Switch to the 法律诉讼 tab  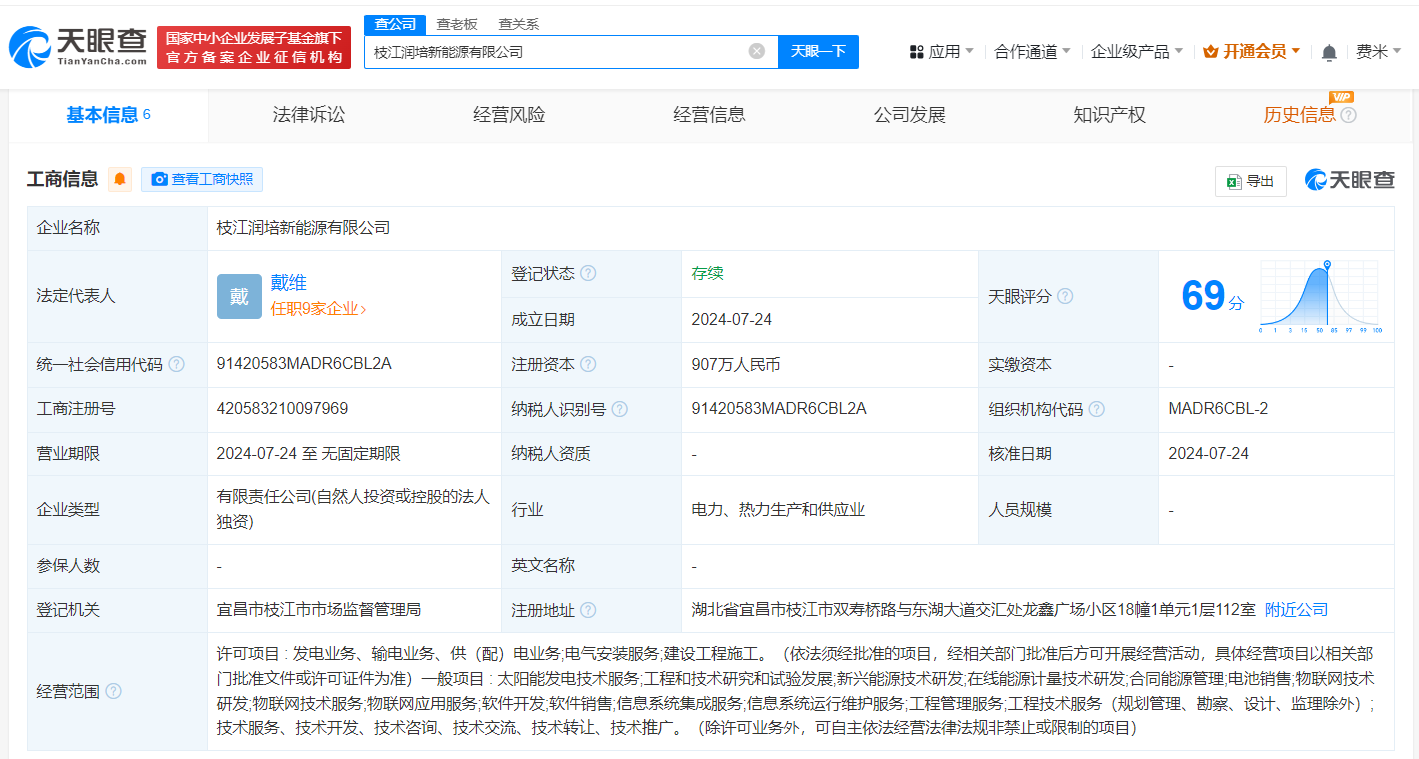tap(307, 114)
